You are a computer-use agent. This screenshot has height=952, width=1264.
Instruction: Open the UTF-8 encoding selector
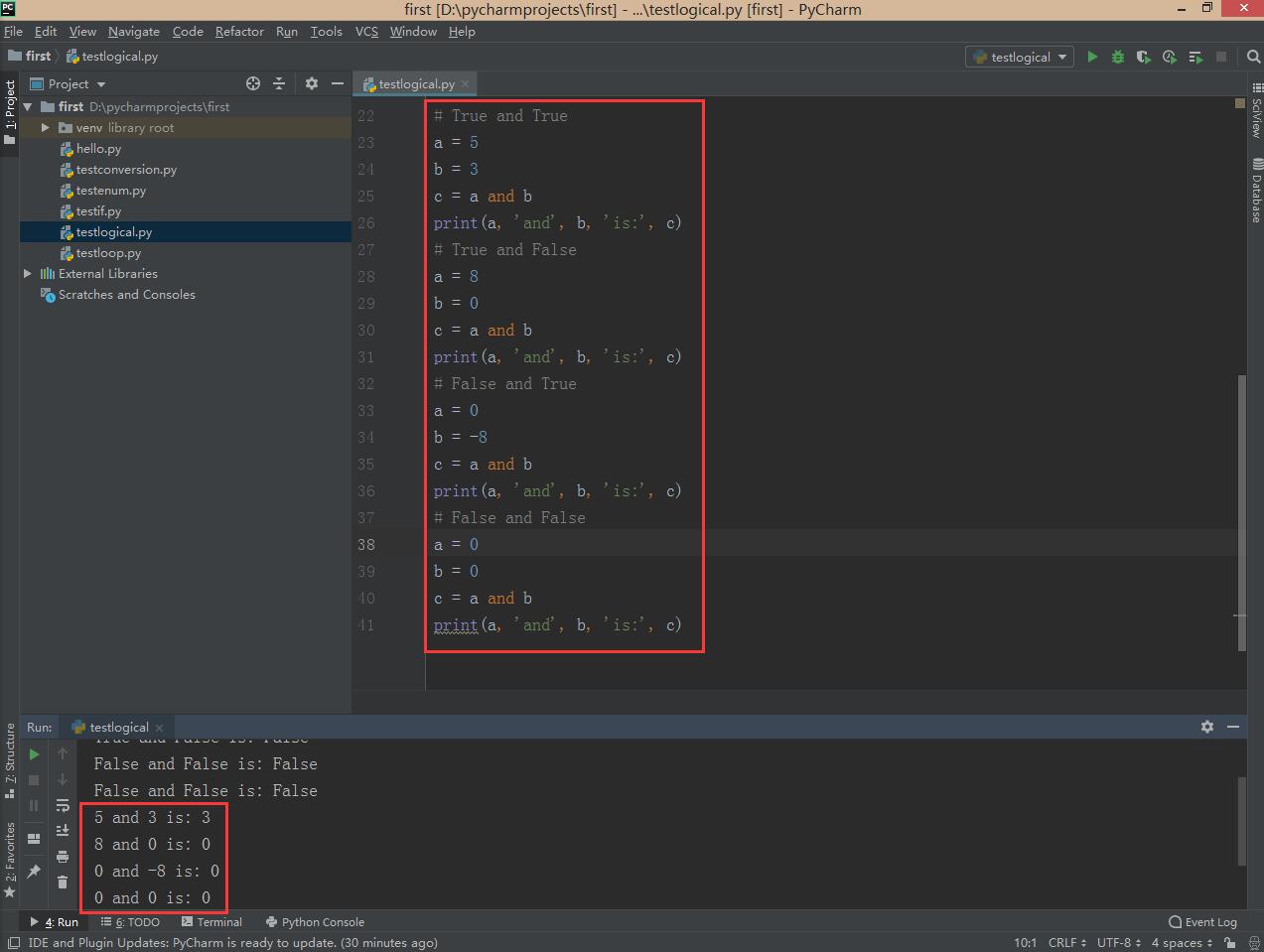click(1119, 943)
